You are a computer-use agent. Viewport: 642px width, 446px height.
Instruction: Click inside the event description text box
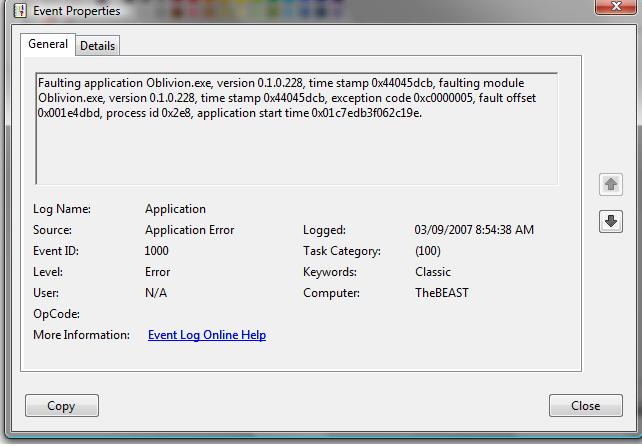[x=297, y=129]
